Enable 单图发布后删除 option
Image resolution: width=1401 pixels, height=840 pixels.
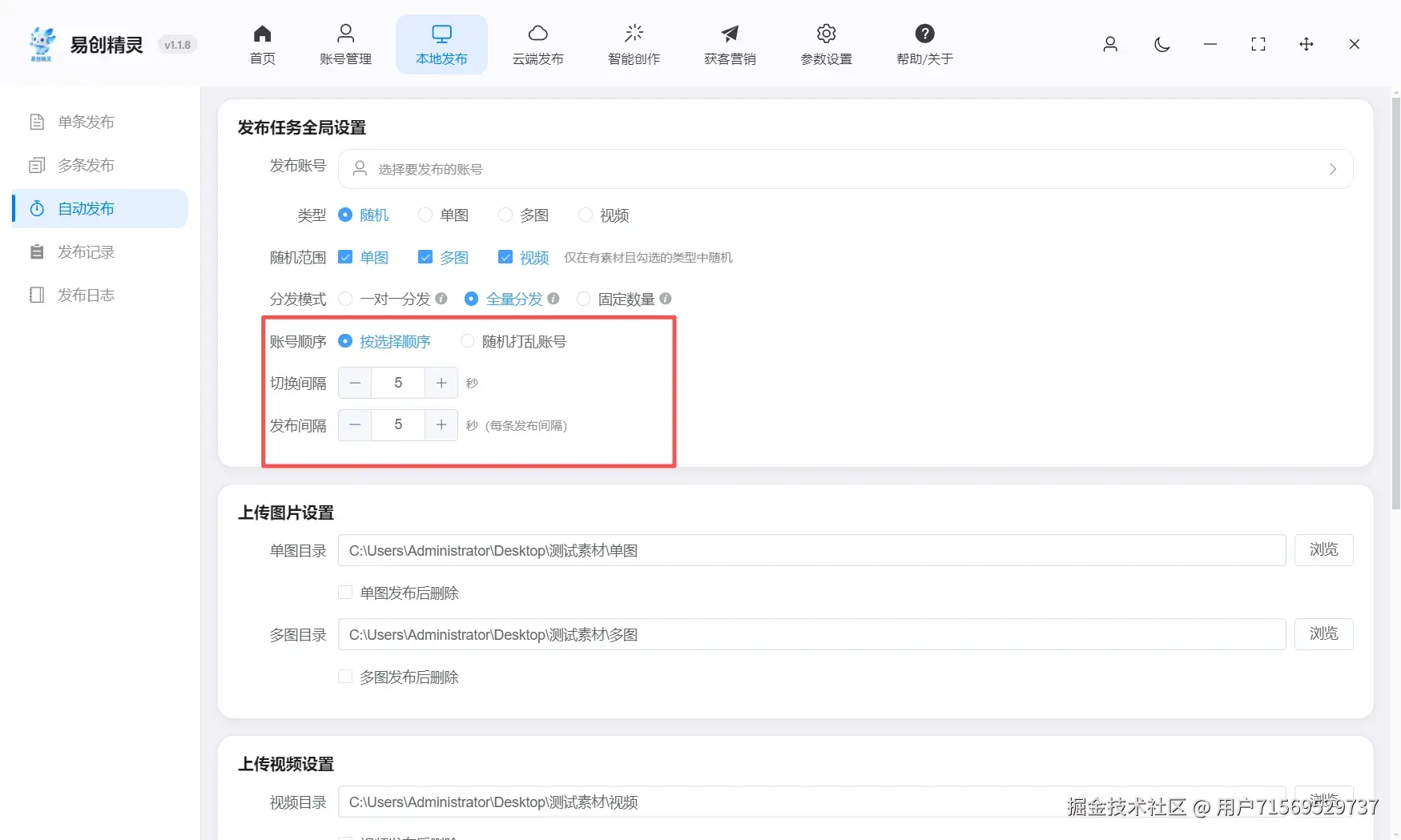coord(344,592)
